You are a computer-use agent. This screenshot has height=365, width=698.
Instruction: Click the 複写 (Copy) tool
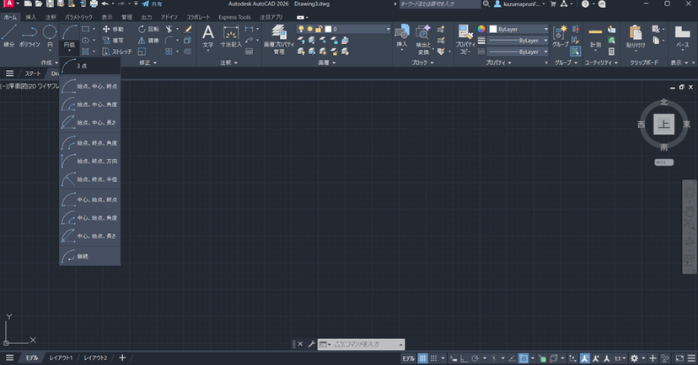click(113, 40)
